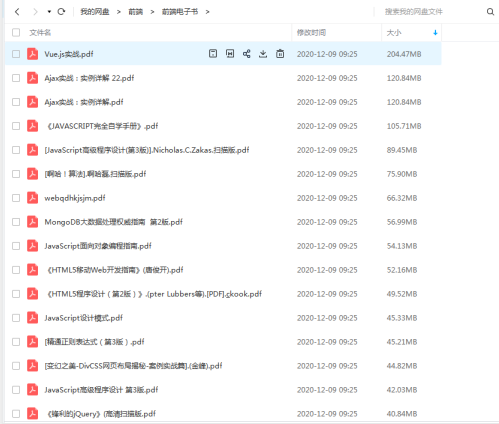The image size is (499, 424).
Task: Click the second action icon left of share on Vue.js实战.pdf
Action: (x=230, y=54)
